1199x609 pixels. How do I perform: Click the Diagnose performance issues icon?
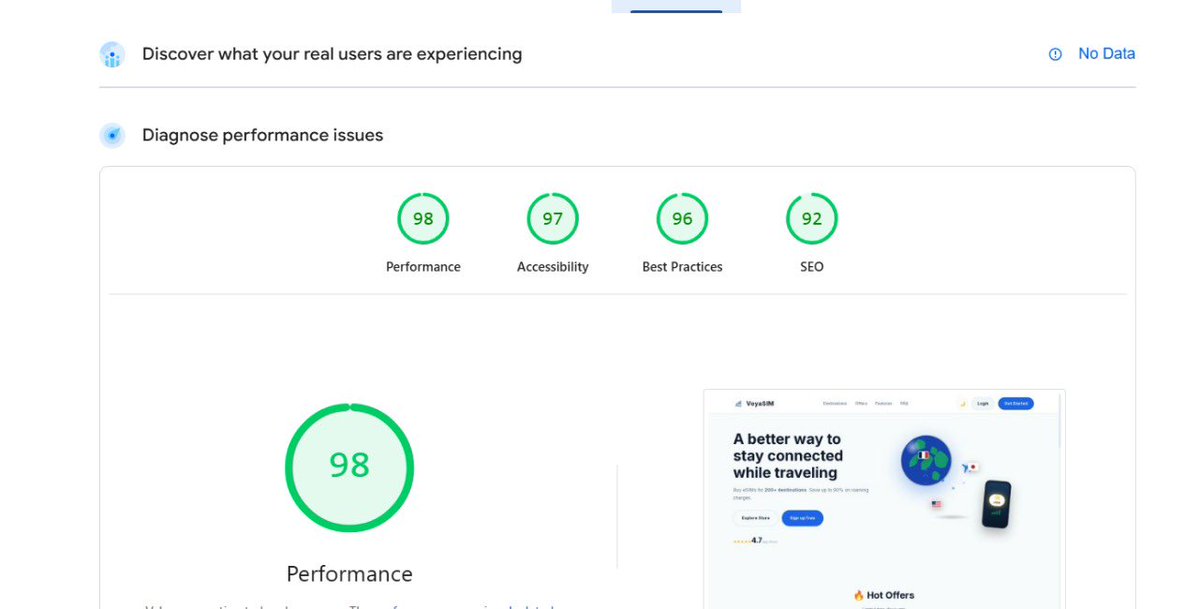(112, 135)
